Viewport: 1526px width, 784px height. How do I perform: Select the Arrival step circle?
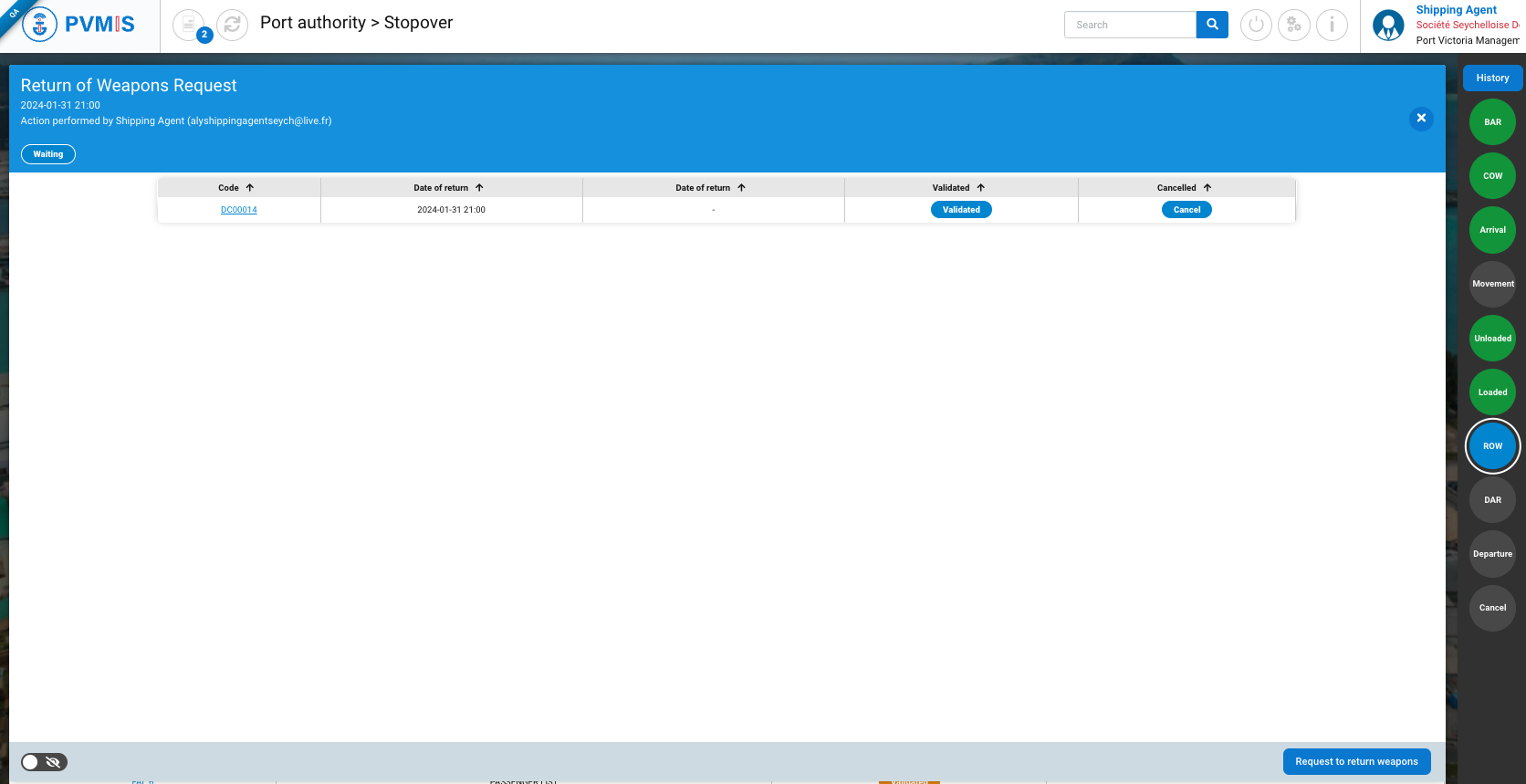[1492, 230]
